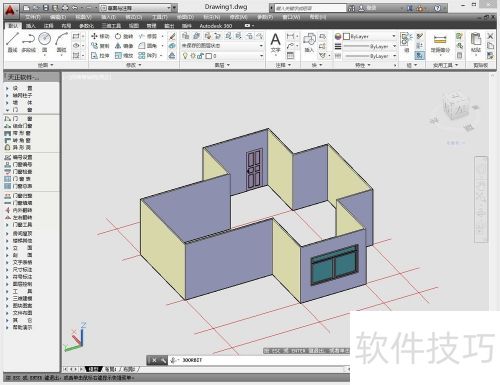Click the Mirror (镜像) tool
This screenshot has width=500, height=385.
(124, 46)
